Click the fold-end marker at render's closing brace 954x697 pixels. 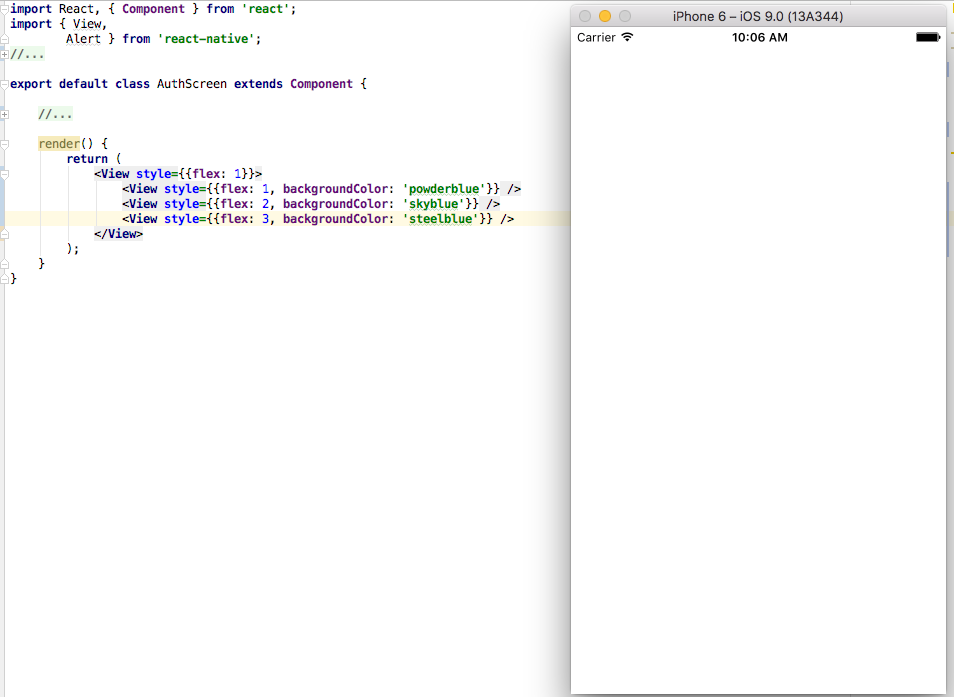click(x=4, y=263)
